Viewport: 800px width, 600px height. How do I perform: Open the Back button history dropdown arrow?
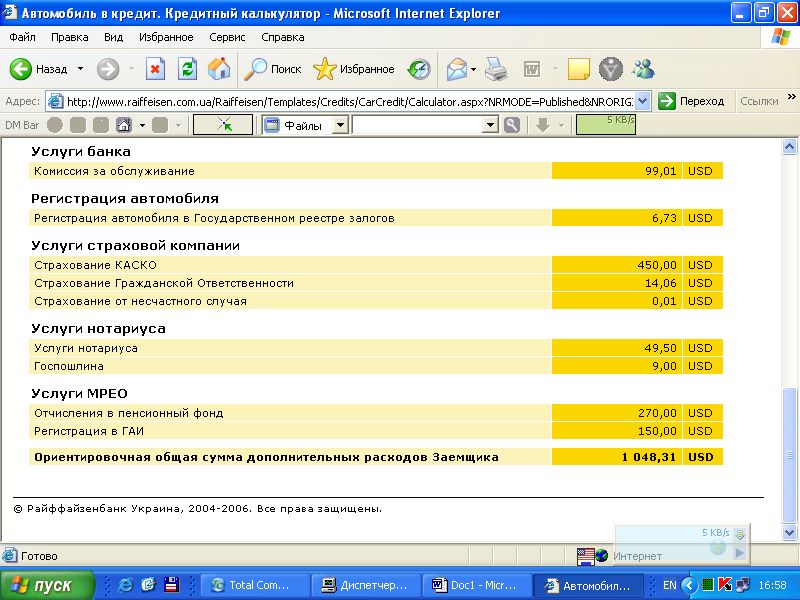(x=80, y=69)
